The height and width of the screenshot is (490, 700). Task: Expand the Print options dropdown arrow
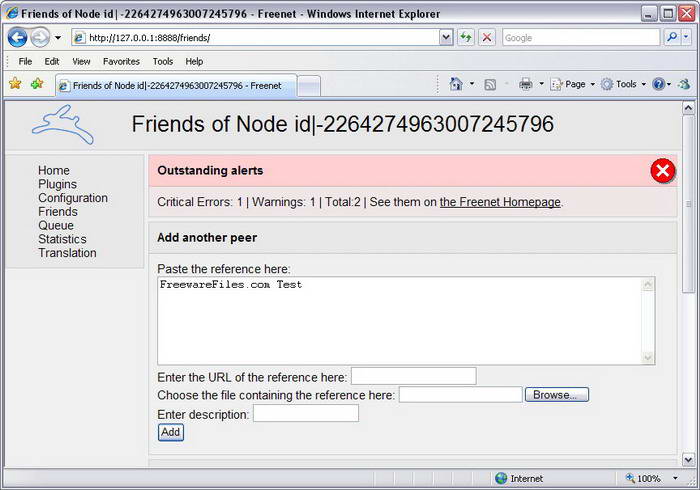tap(541, 84)
